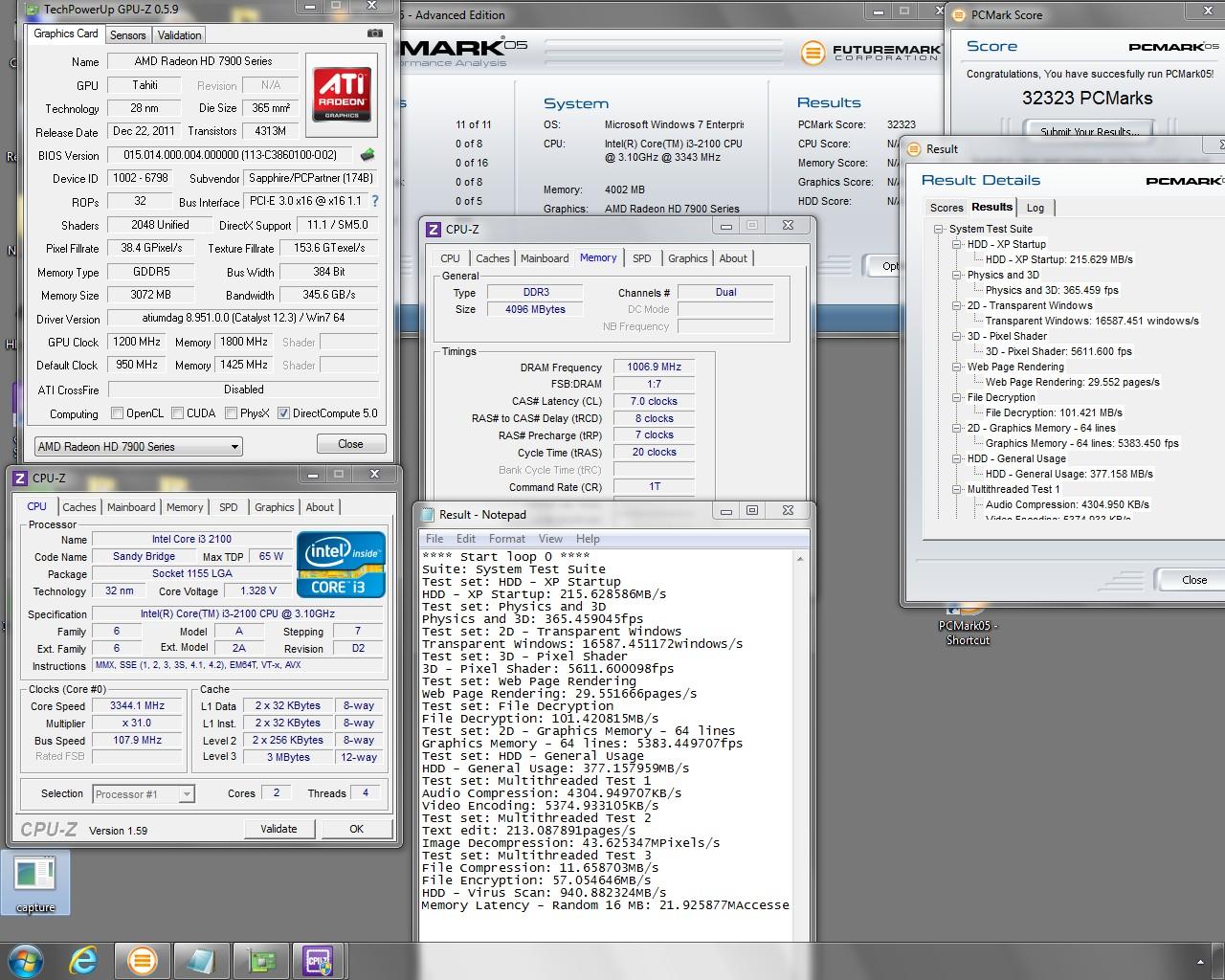Click the CPU-Z taskbar icon

(x=318, y=960)
